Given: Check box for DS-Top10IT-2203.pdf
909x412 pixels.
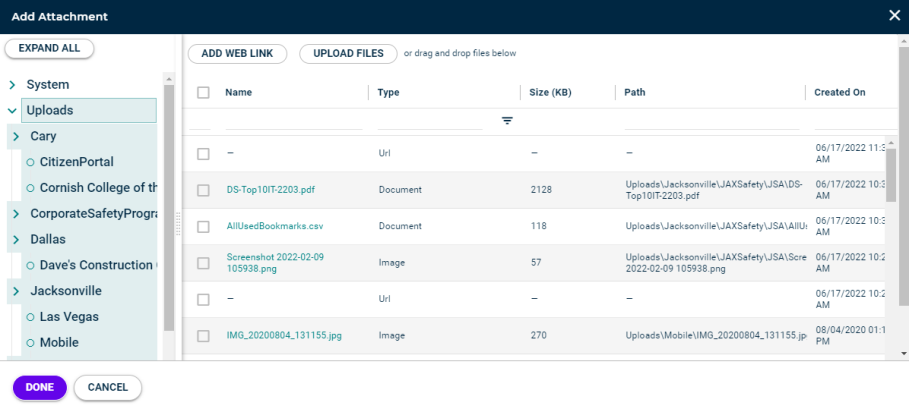Looking at the screenshot, I should pyautogui.click(x=203, y=190).
